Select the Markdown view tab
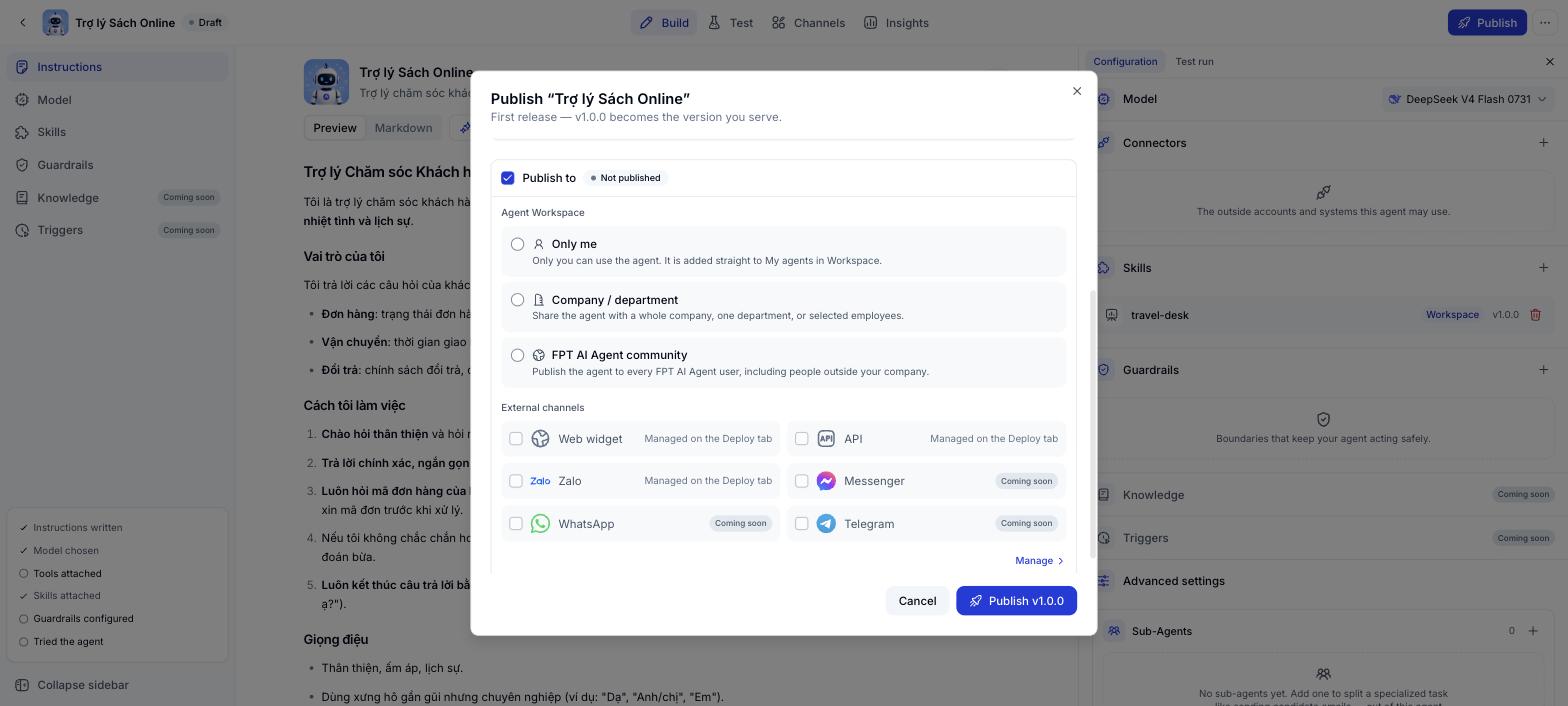 tap(403, 128)
